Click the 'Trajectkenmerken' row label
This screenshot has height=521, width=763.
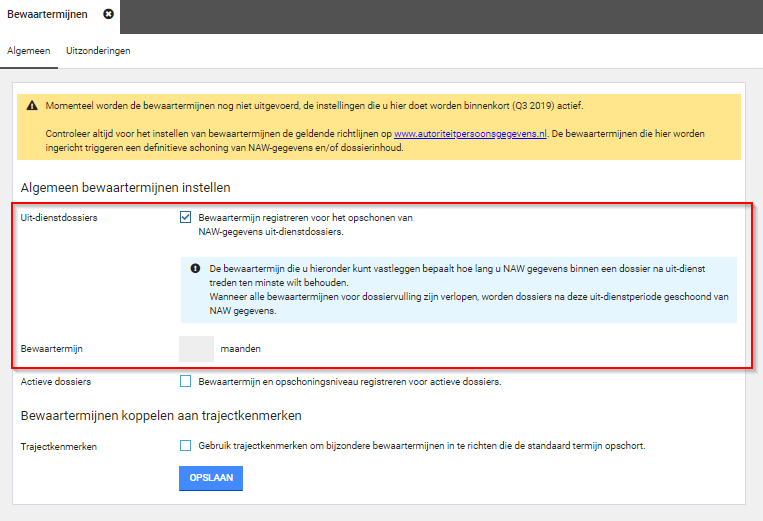[x=58, y=447]
